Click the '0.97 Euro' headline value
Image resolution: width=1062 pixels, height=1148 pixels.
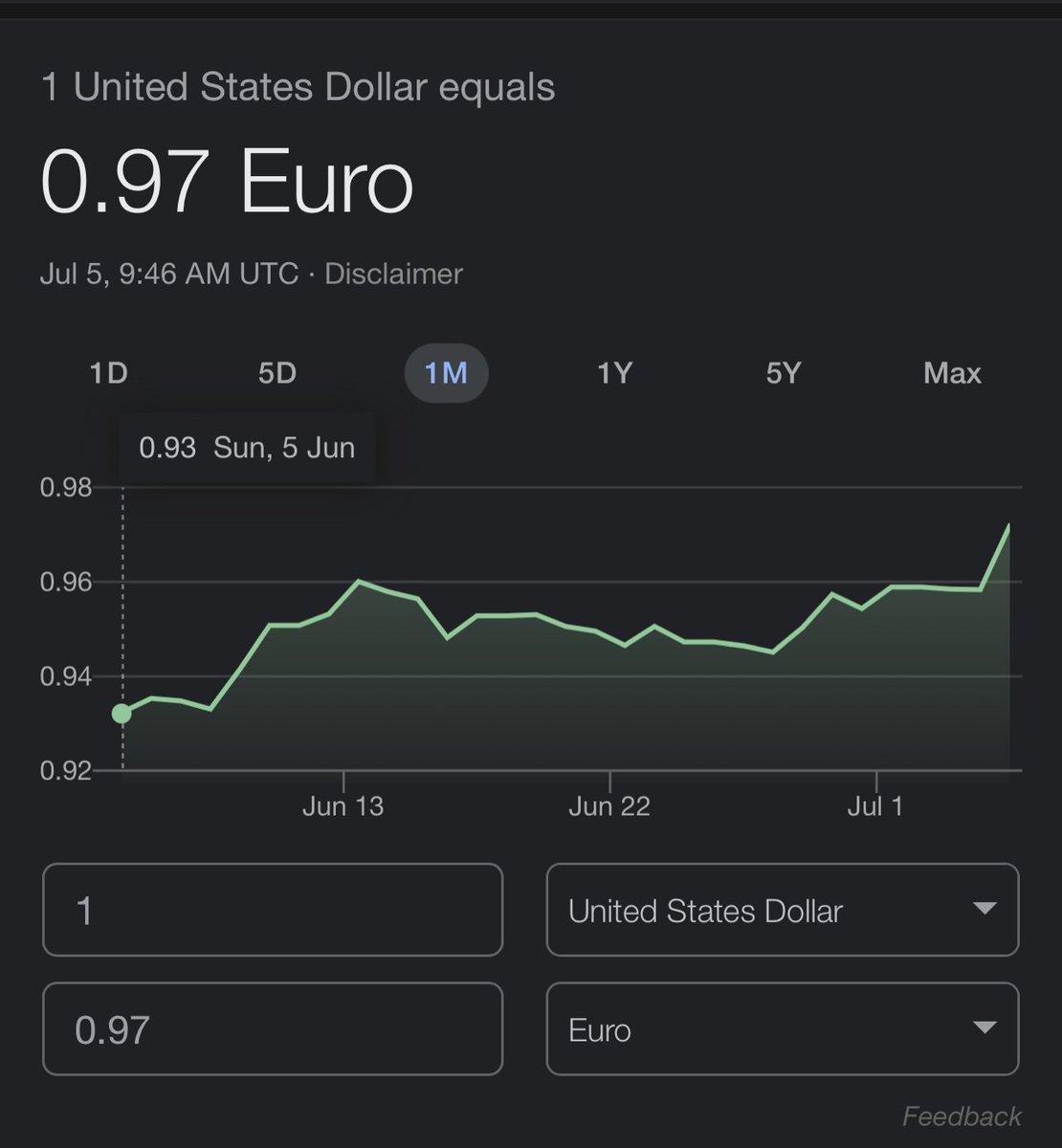click(x=228, y=182)
